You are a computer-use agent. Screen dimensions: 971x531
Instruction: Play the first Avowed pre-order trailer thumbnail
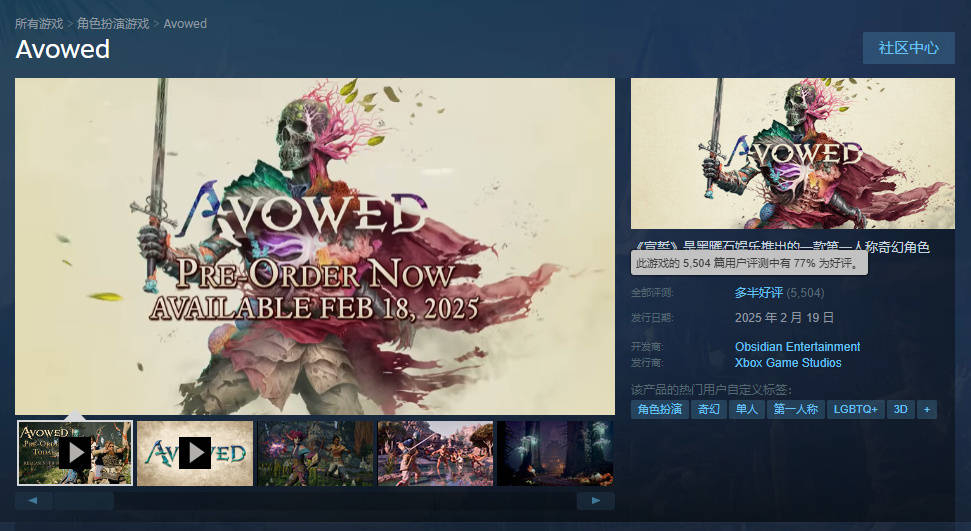pyautogui.click(x=74, y=453)
